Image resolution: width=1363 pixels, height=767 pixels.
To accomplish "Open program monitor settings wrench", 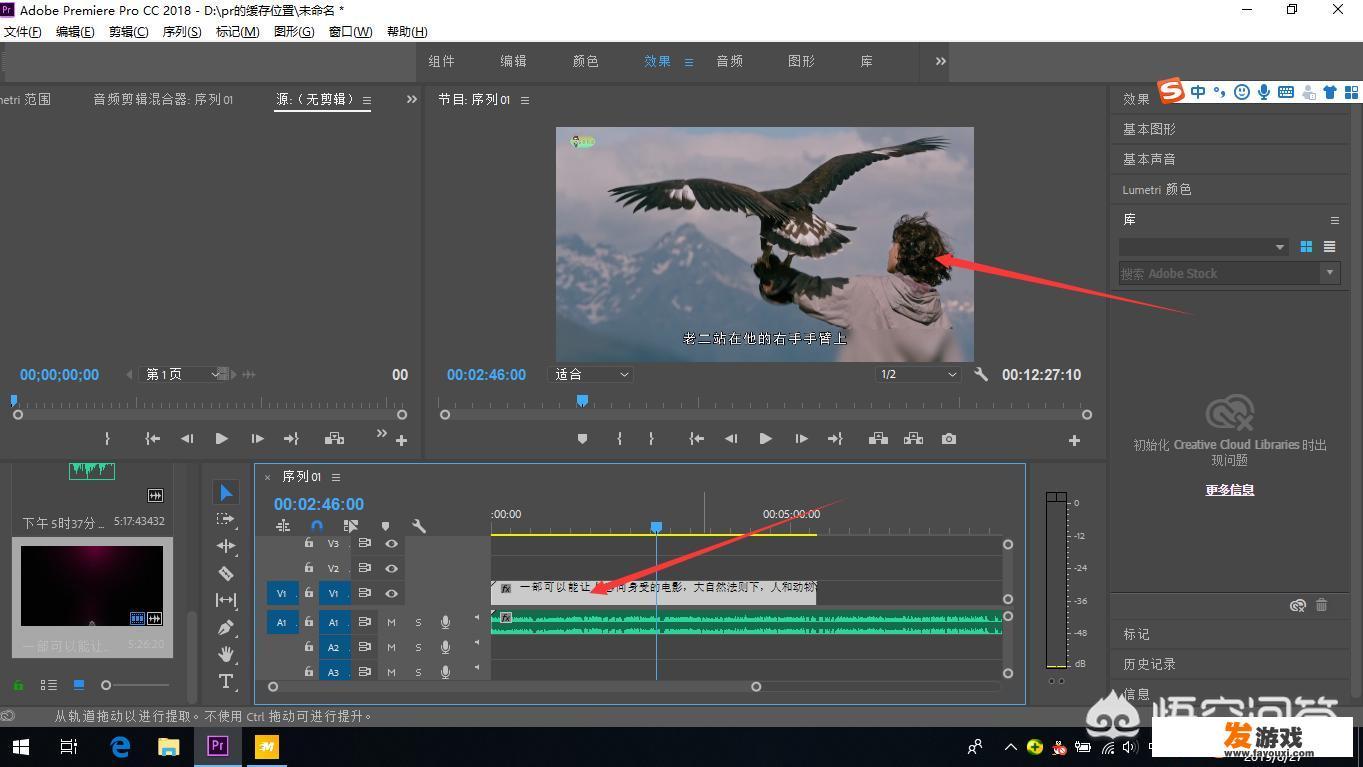I will [981, 374].
